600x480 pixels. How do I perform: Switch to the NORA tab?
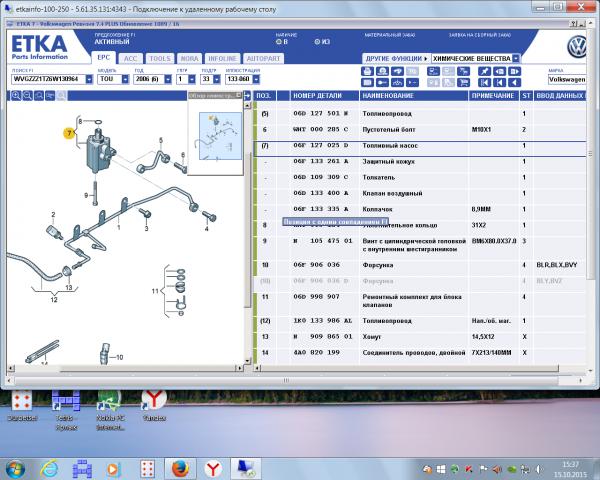coord(189,59)
